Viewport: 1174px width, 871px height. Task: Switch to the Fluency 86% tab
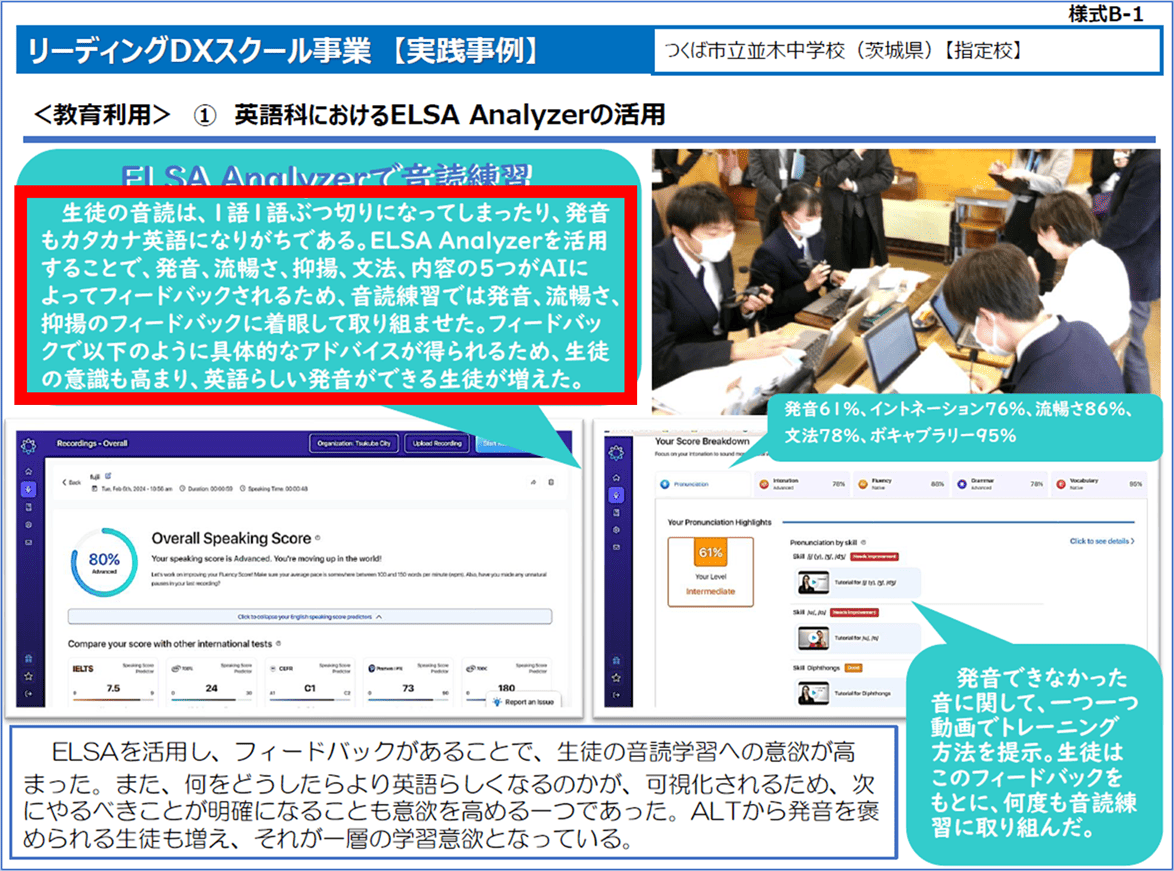point(900,484)
